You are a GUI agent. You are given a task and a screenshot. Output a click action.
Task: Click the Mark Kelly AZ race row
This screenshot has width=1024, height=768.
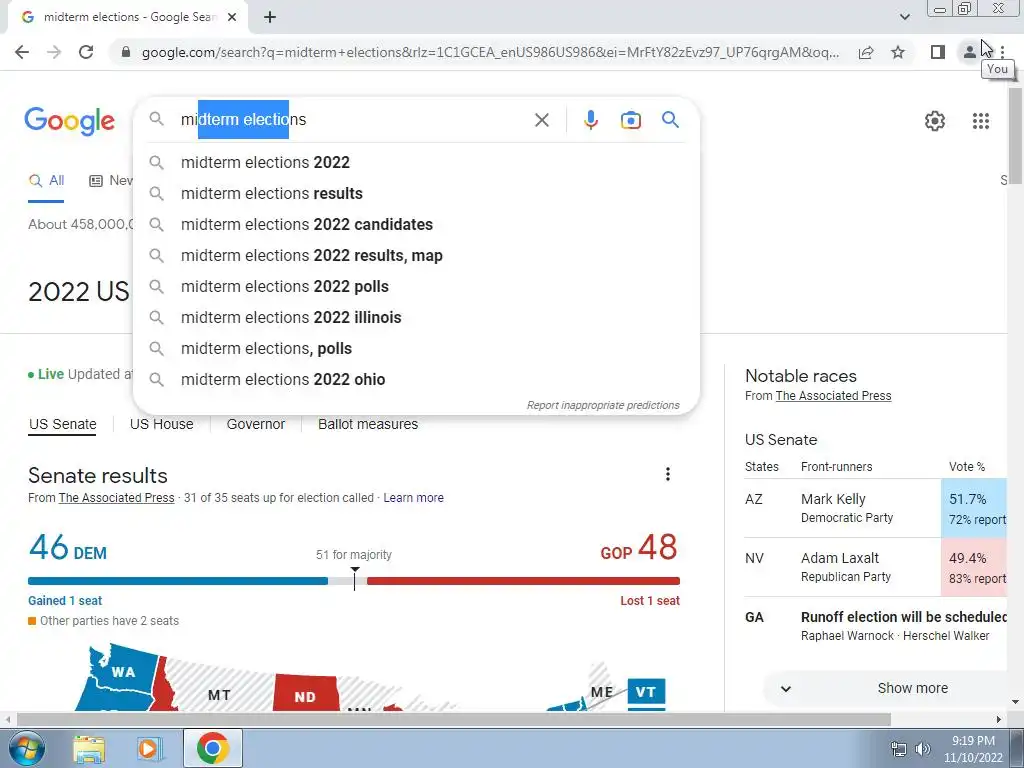tap(875, 508)
